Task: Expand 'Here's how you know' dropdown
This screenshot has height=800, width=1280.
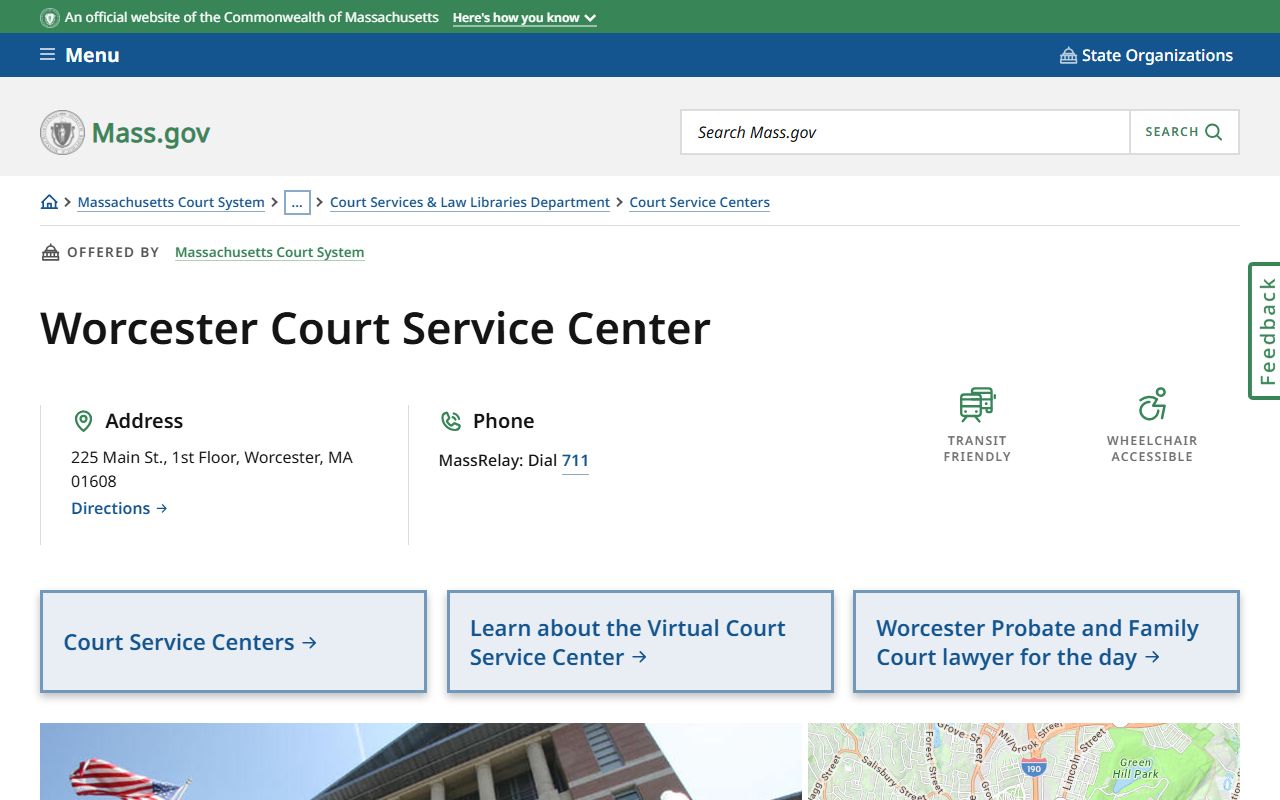Action: coord(524,18)
